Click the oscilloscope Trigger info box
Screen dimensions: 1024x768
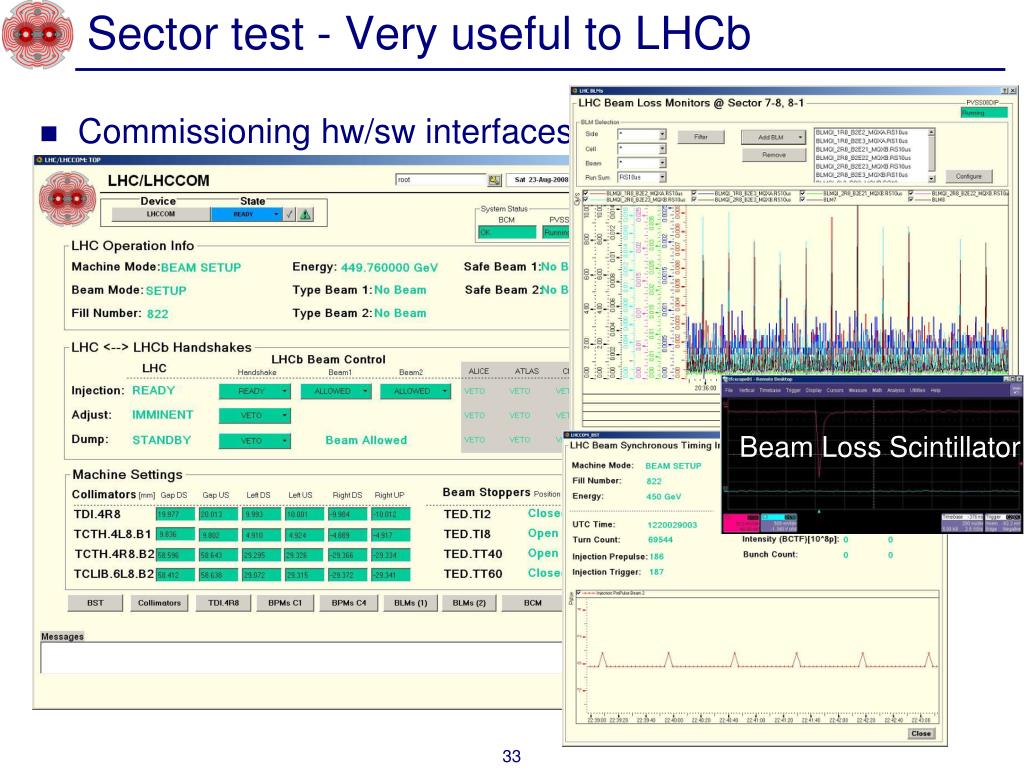[x=1003, y=523]
